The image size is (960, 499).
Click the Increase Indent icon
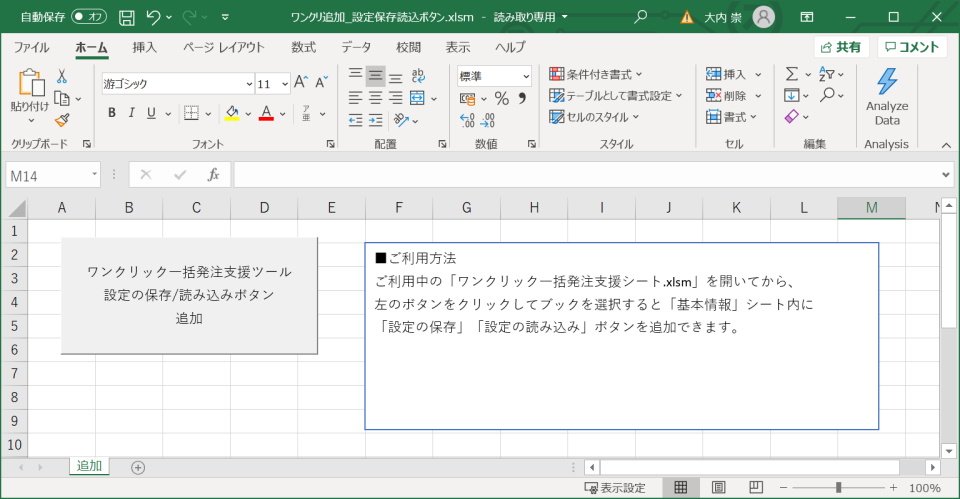pos(375,120)
